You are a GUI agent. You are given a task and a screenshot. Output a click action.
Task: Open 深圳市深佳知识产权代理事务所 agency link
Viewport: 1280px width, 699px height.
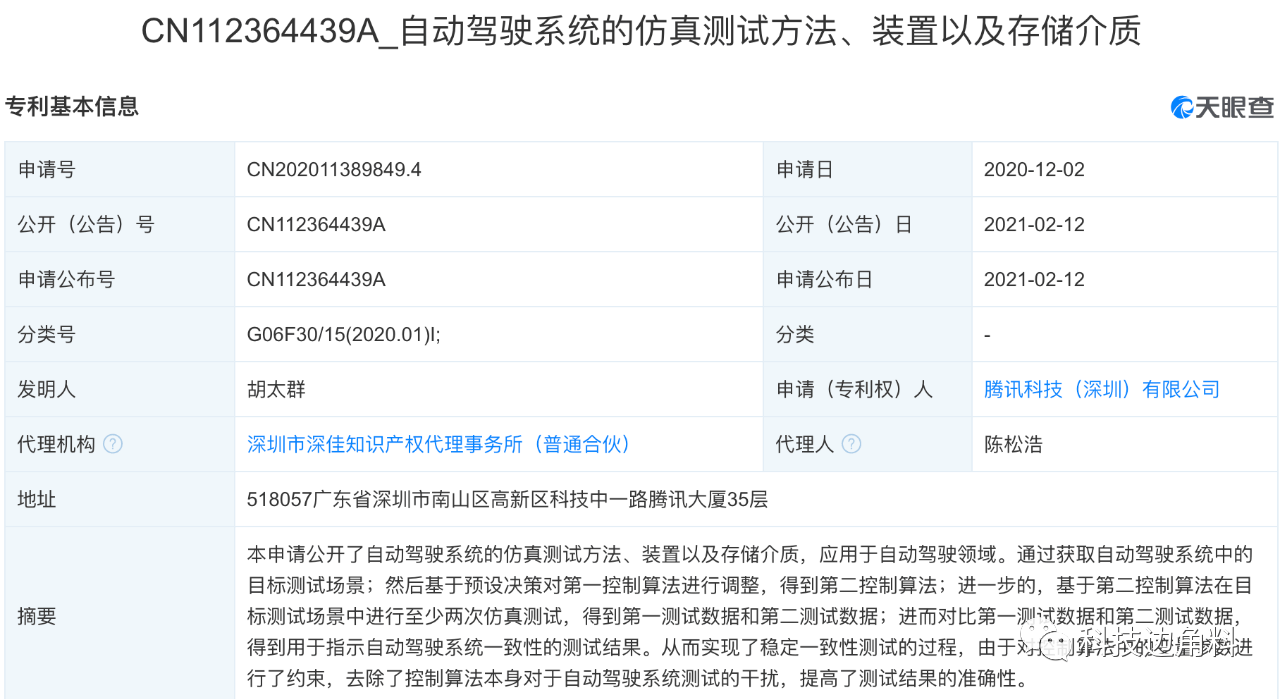440,444
